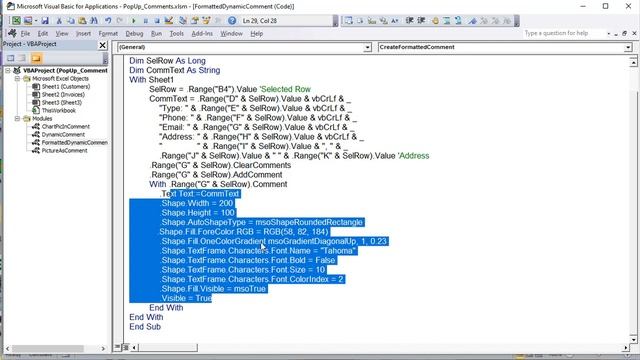Open the Run menu

point(156,33)
